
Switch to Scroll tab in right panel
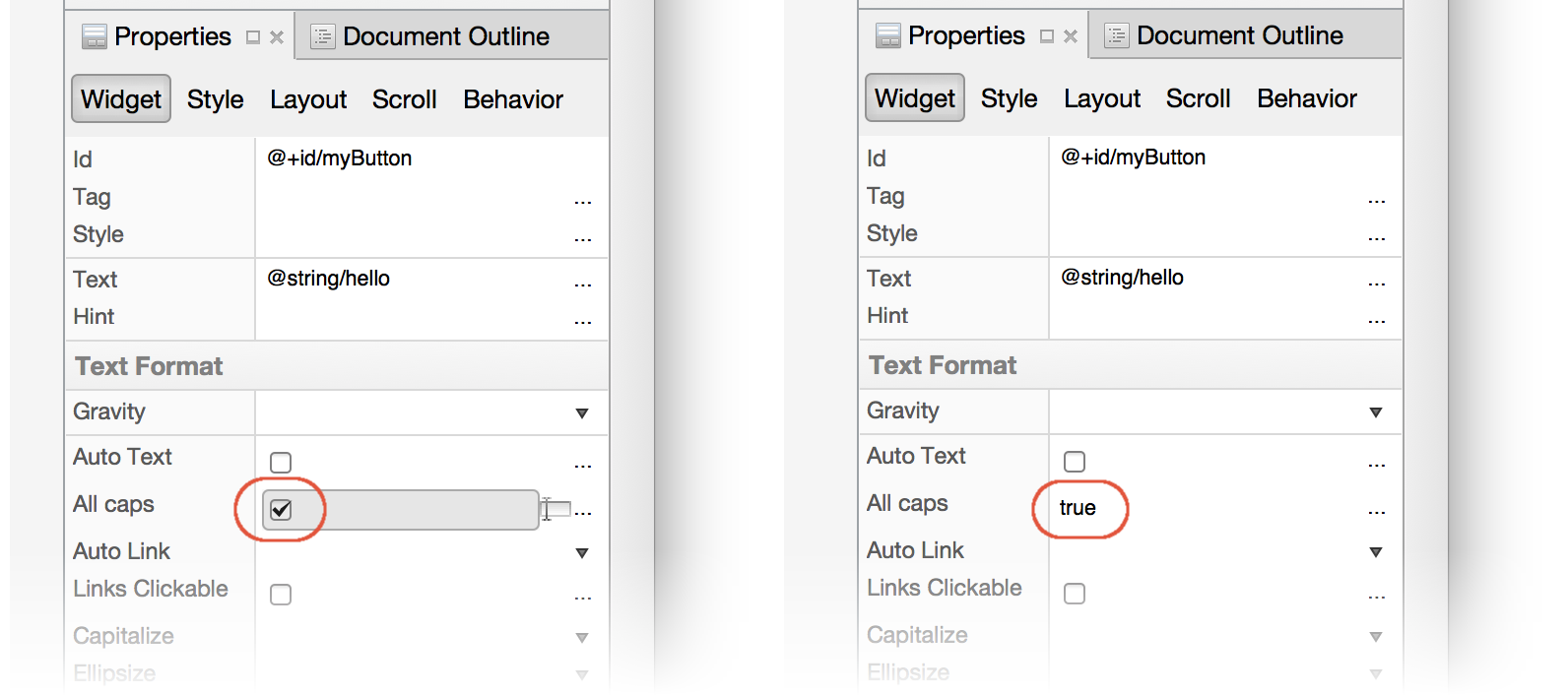tap(1199, 98)
